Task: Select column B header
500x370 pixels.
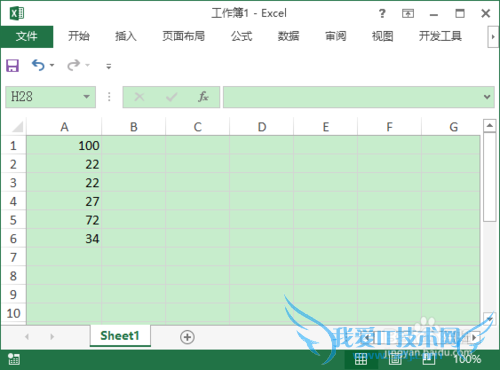Action: [133, 127]
